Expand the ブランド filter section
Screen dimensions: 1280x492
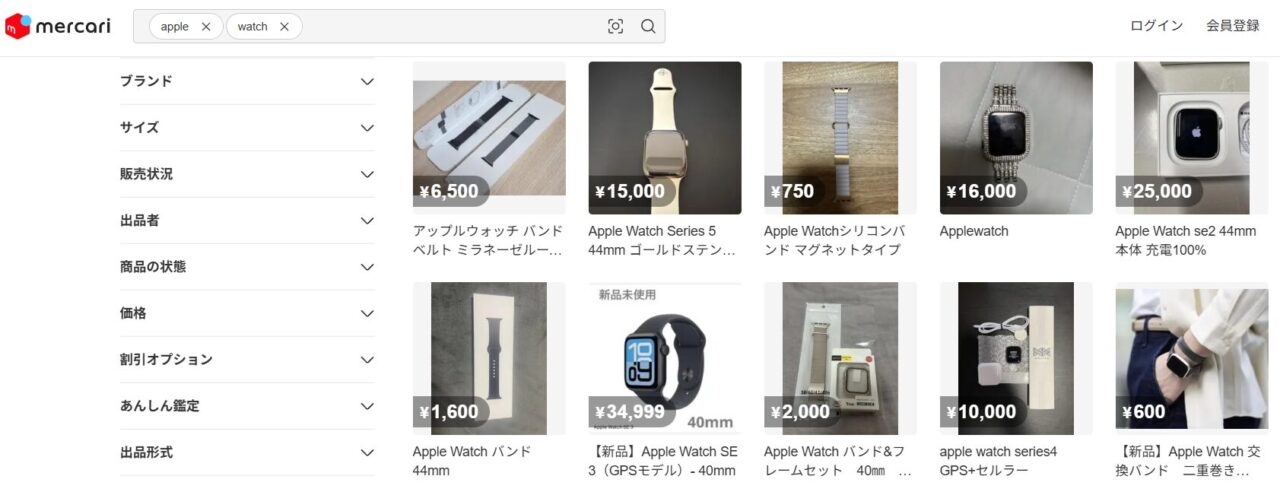247,81
